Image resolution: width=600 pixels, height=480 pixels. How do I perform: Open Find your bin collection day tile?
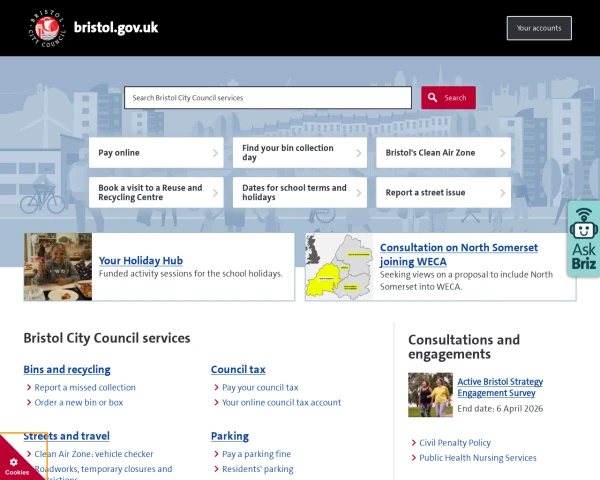click(x=300, y=153)
